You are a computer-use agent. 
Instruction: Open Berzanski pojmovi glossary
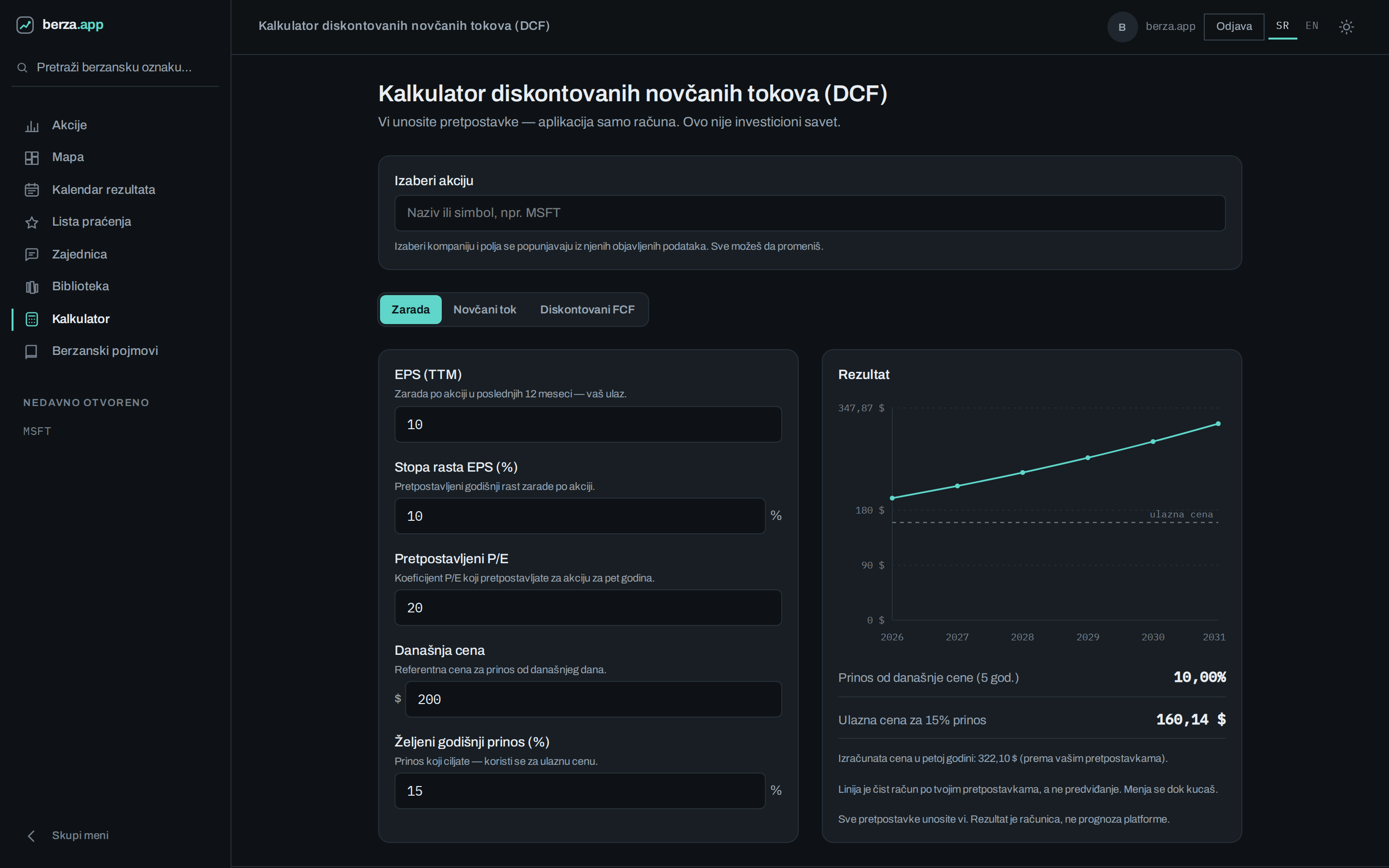(x=115, y=351)
